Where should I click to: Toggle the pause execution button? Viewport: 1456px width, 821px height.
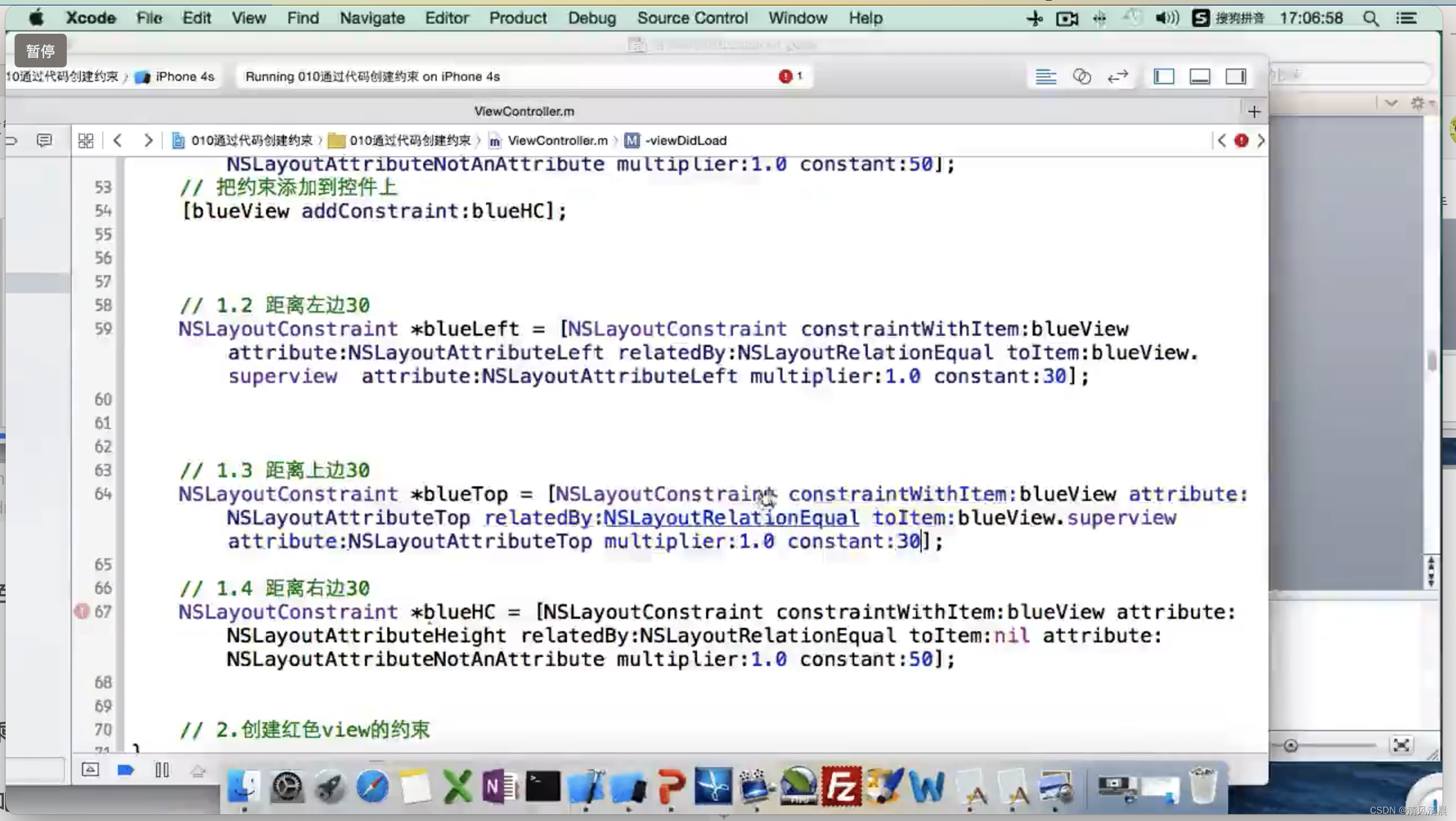[x=162, y=770]
